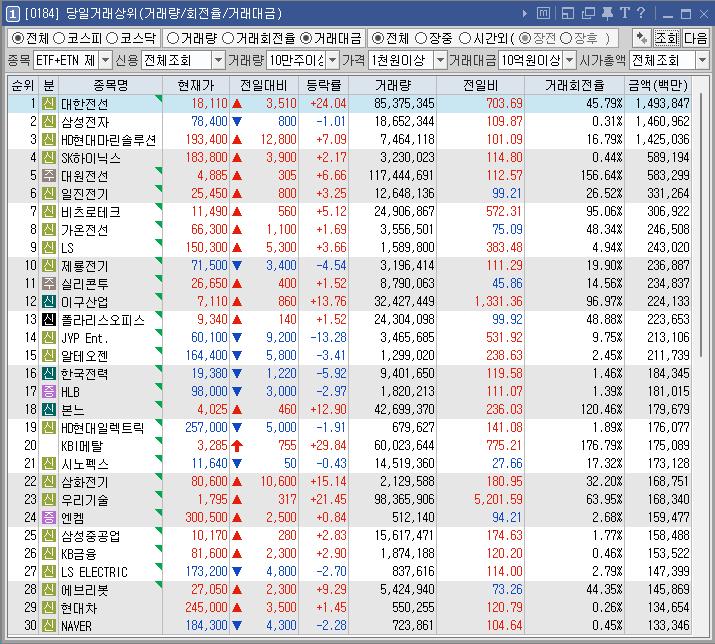Click the 주 badge on 실리콘투 row

[x=49, y=283]
